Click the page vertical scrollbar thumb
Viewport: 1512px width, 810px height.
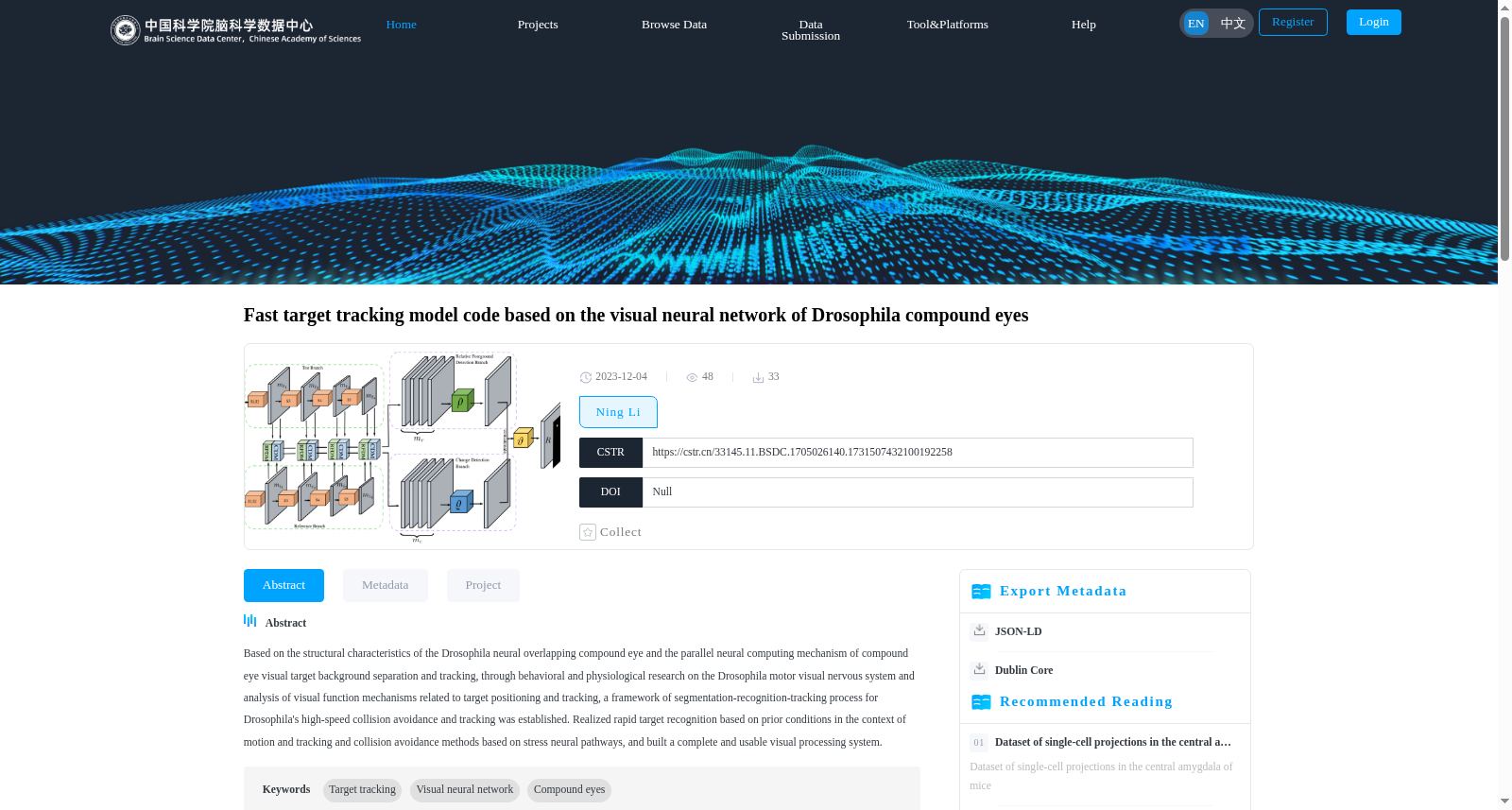click(1505, 139)
